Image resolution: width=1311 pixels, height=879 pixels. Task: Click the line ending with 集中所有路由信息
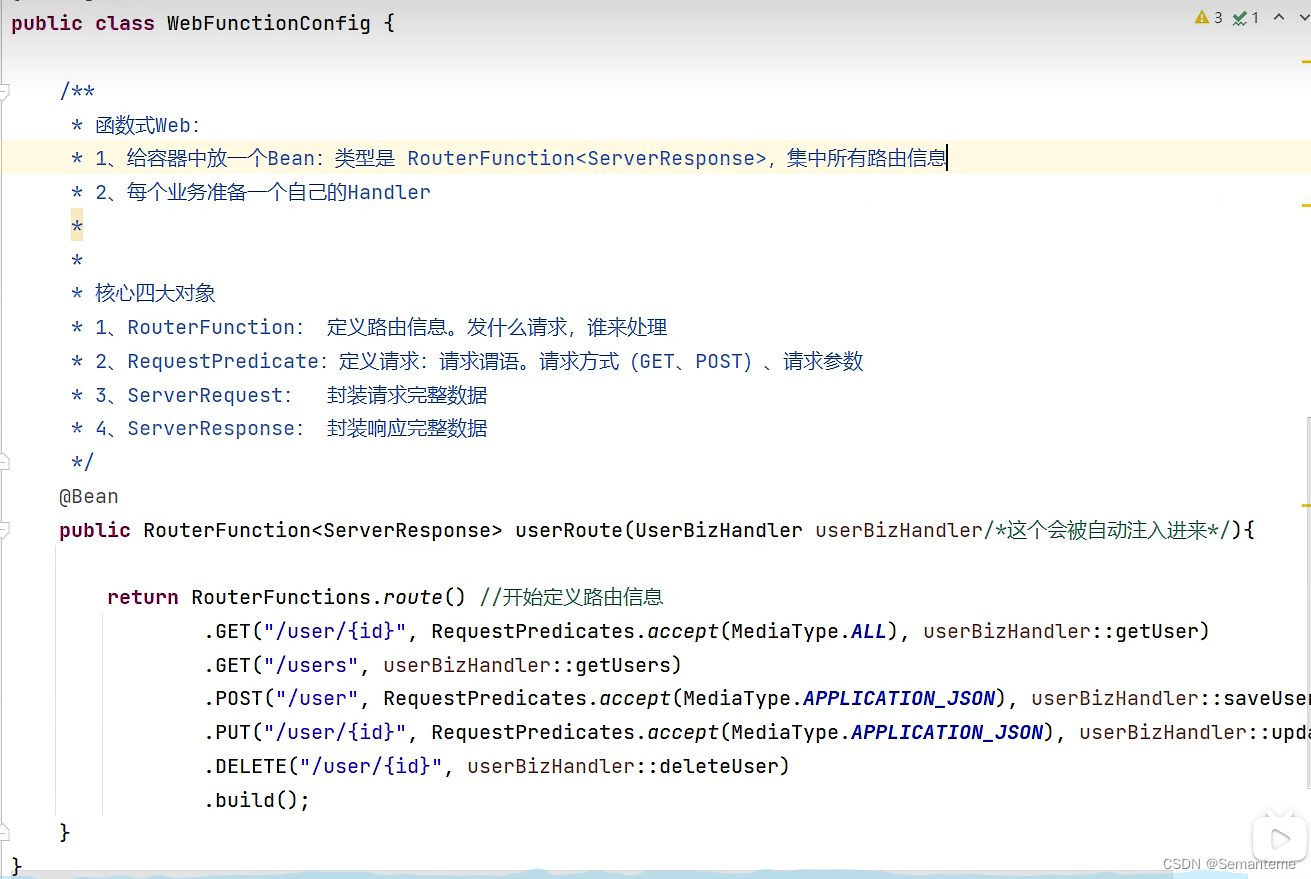pos(508,158)
